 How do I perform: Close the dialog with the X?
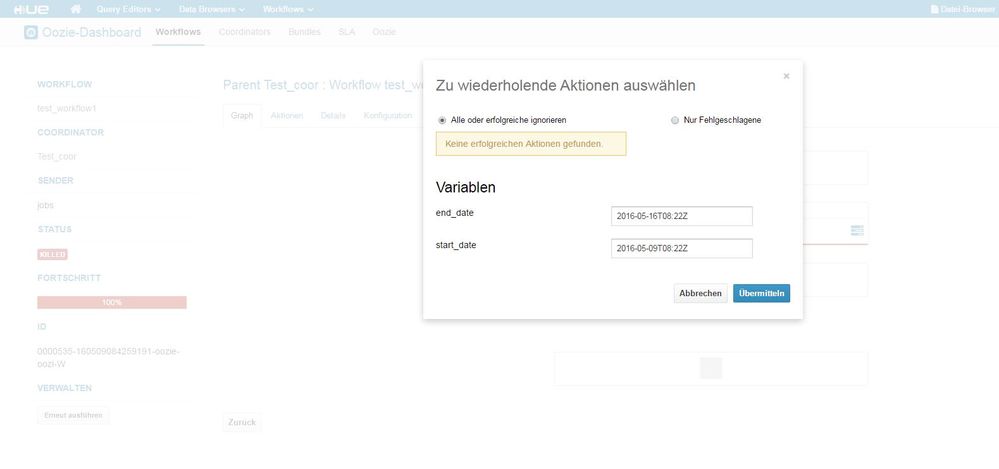click(x=786, y=76)
